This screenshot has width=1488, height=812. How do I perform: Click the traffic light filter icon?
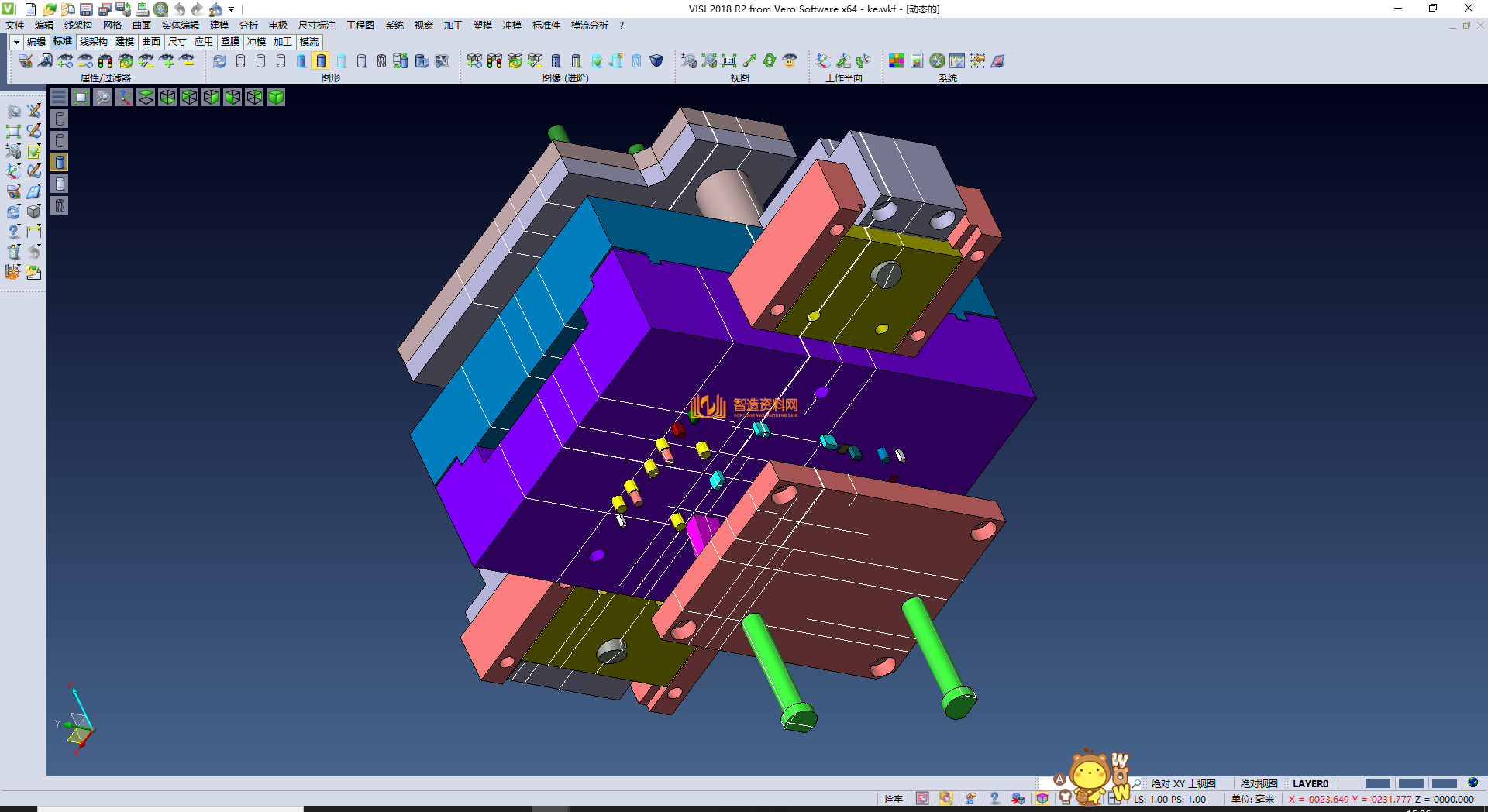coord(105,60)
